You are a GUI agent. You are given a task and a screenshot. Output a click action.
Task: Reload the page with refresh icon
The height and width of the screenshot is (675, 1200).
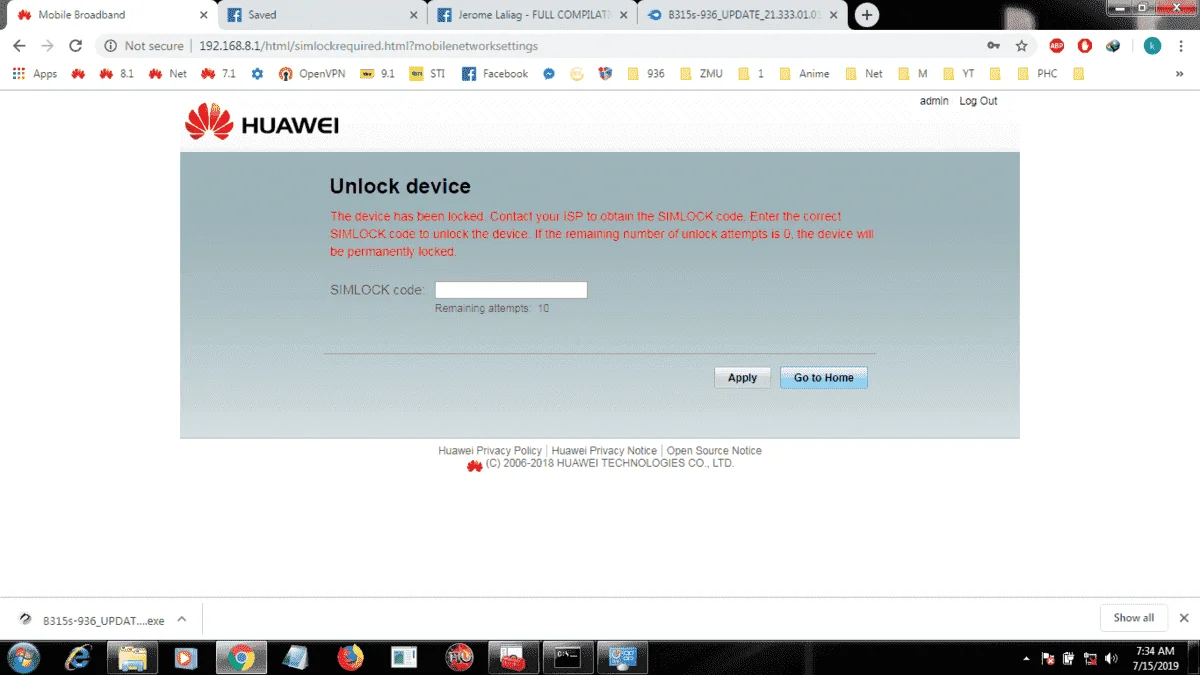pyautogui.click(x=75, y=46)
